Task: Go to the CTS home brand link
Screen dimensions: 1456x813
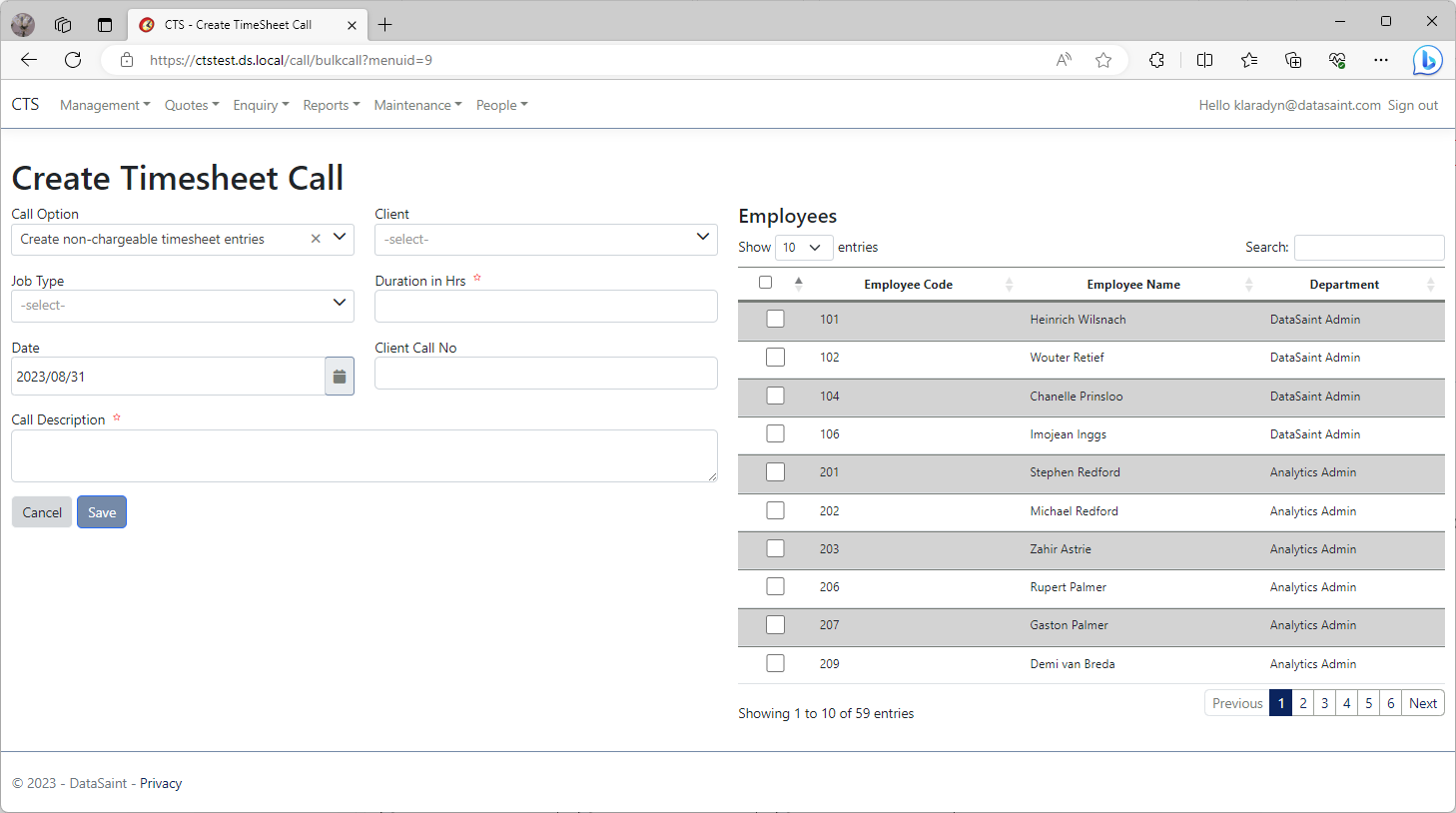Action: click(25, 104)
